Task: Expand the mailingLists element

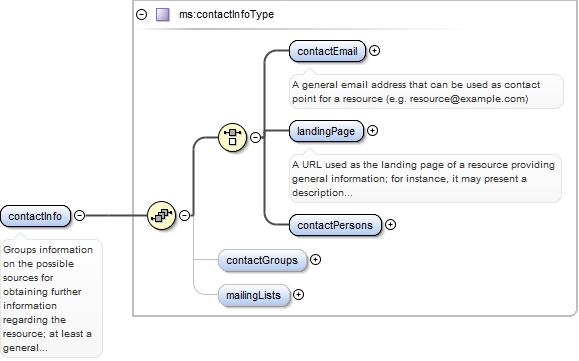Action: click(x=298, y=295)
